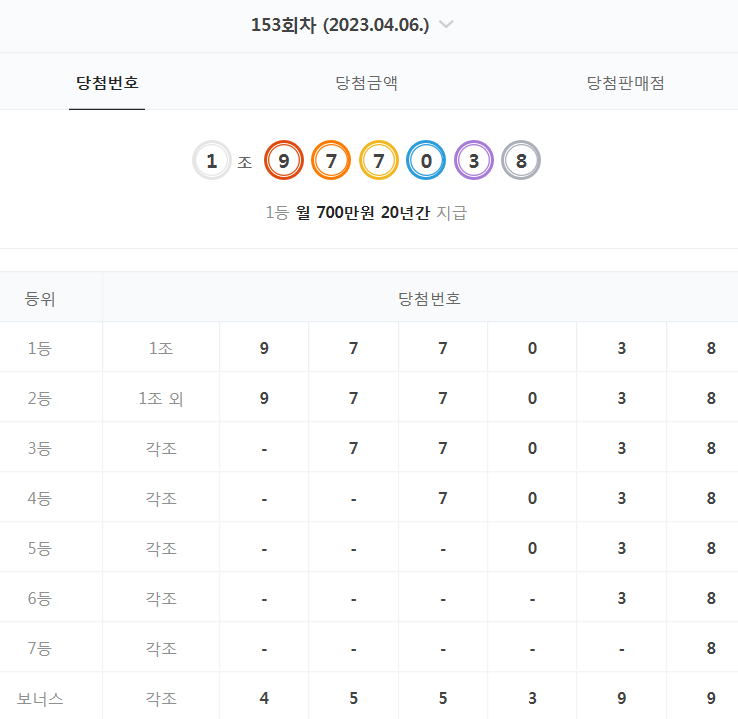738x719 pixels.
Task: Click the text 월 700만원 20년간
Action: tap(362, 213)
